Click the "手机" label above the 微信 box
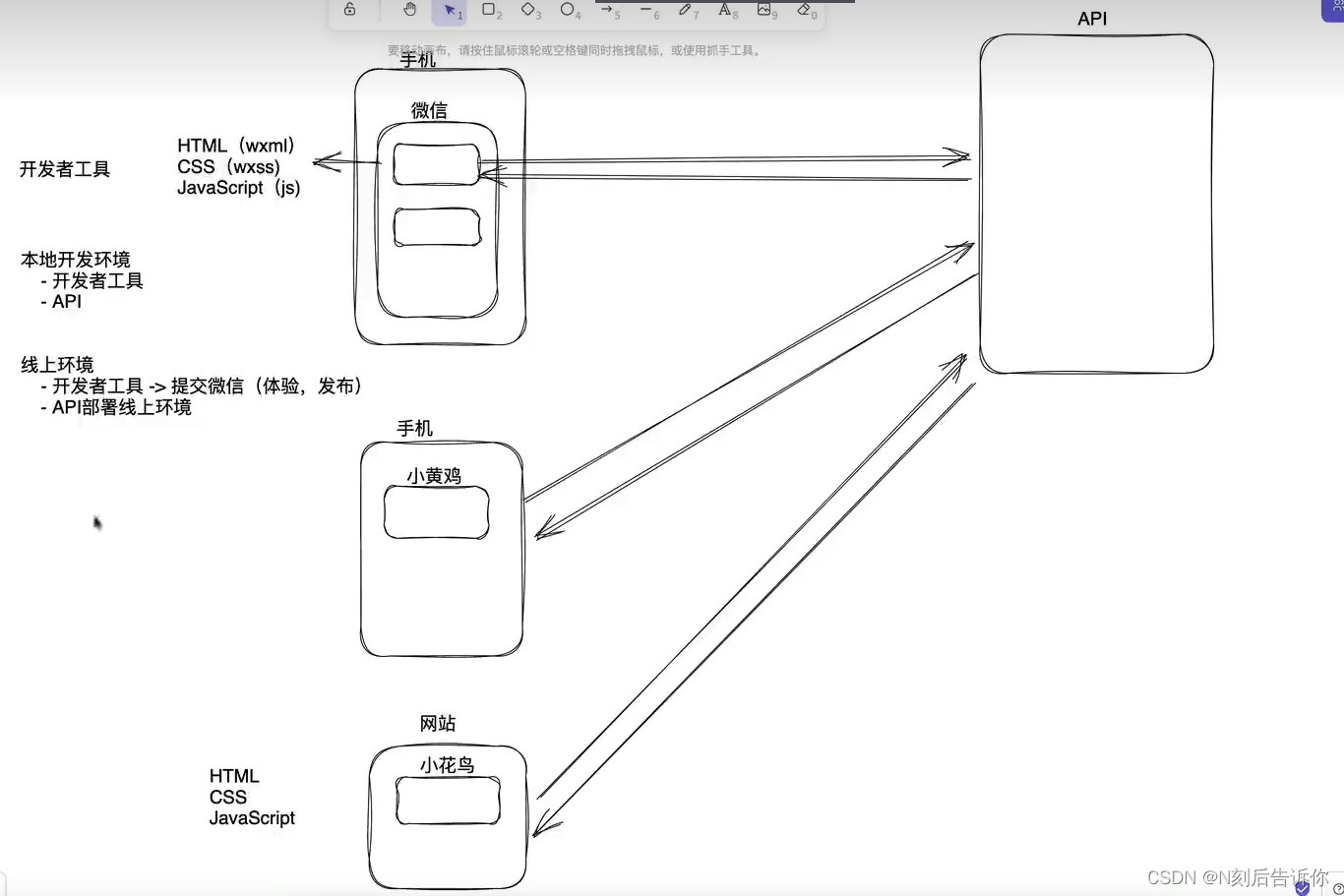The height and width of the screenshot is (896, 1344). tap(417, 60)
